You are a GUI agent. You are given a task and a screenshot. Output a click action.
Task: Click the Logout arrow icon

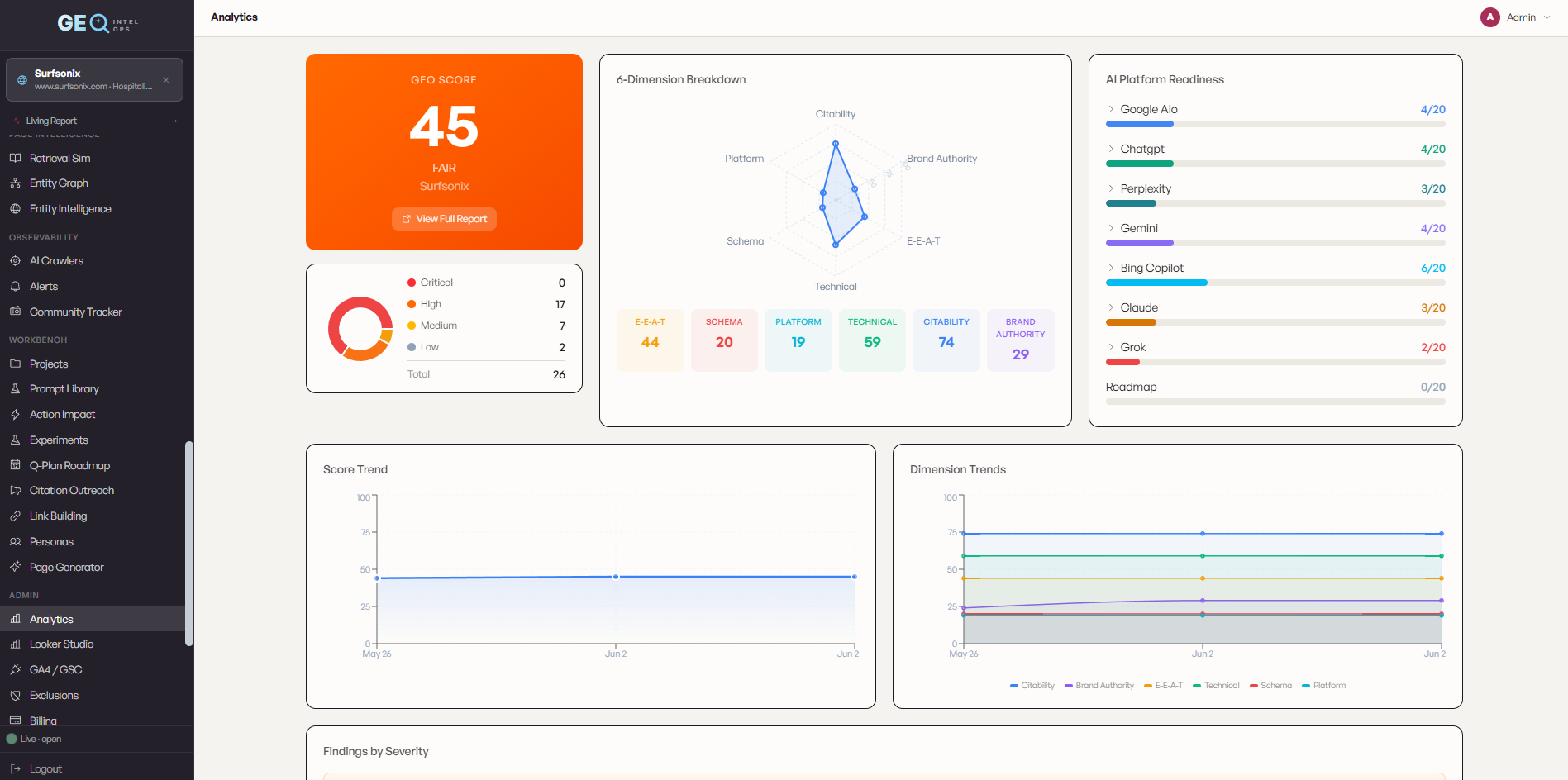(x=15, y=768)
